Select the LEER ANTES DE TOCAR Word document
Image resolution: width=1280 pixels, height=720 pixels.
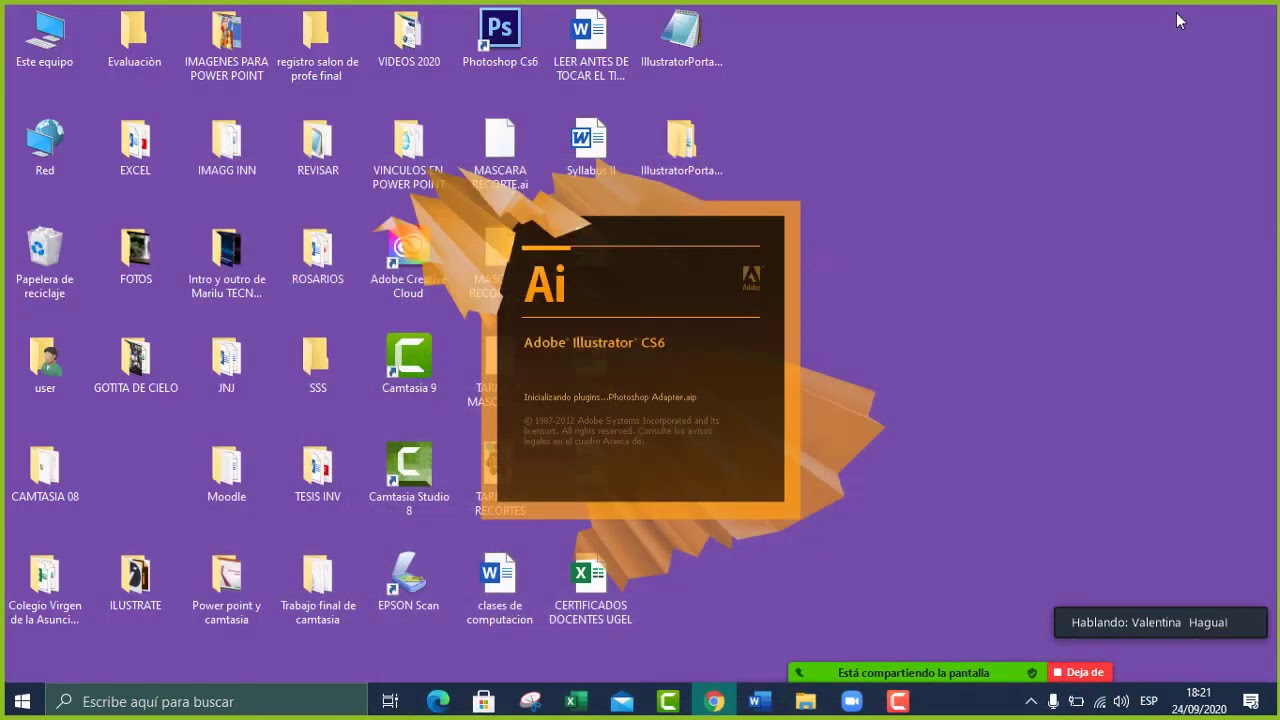coord(590,46)
